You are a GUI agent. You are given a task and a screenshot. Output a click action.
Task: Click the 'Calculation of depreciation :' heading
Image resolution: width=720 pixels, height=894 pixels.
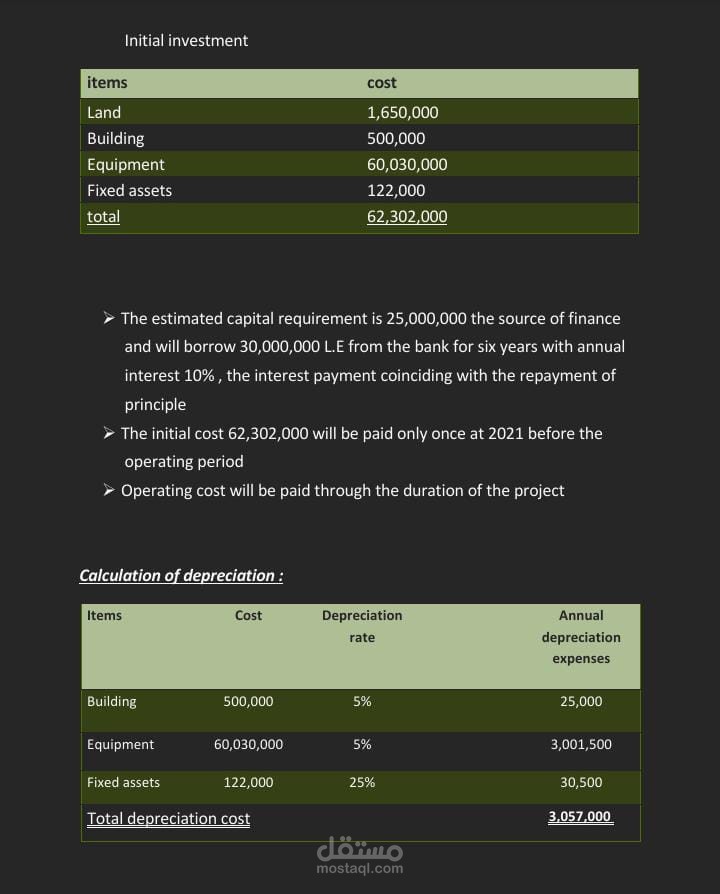(x=181, y=575)
